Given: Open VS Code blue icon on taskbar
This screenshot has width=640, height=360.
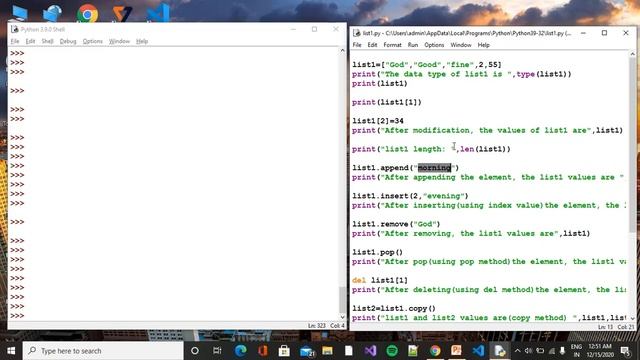Looking at the screenshot, I should 478,351.
